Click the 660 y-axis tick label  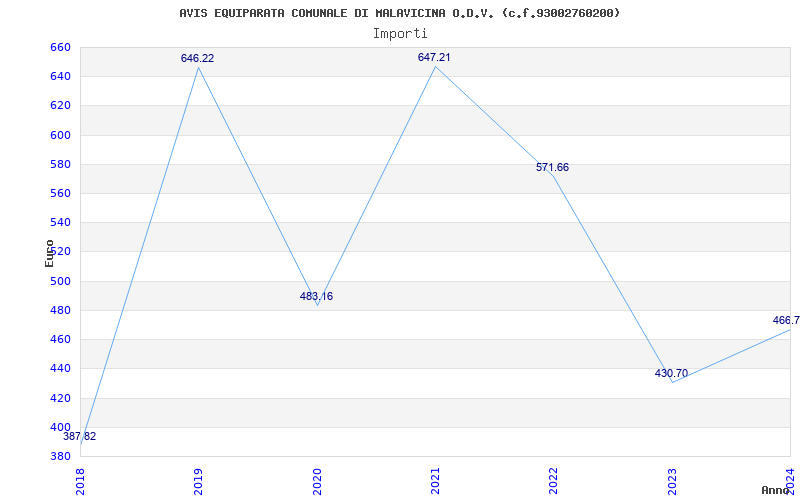point(60,47)
